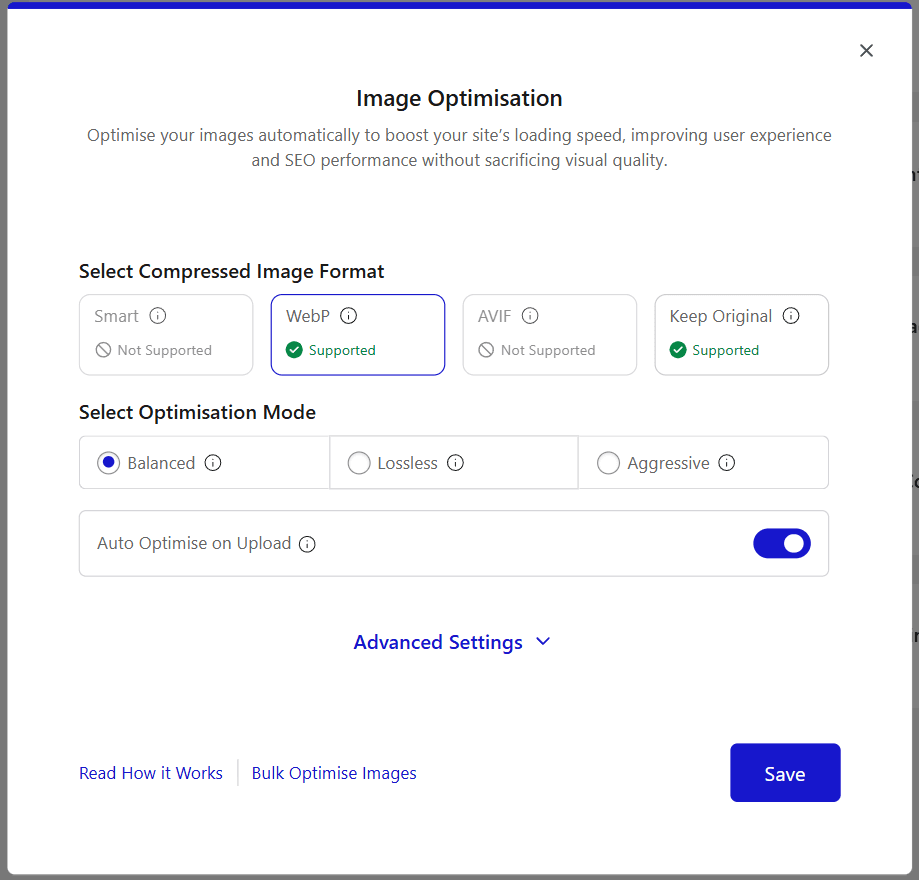919x880 pixels.
Task: Select the WebP compressed image format card
Action: 357,335
